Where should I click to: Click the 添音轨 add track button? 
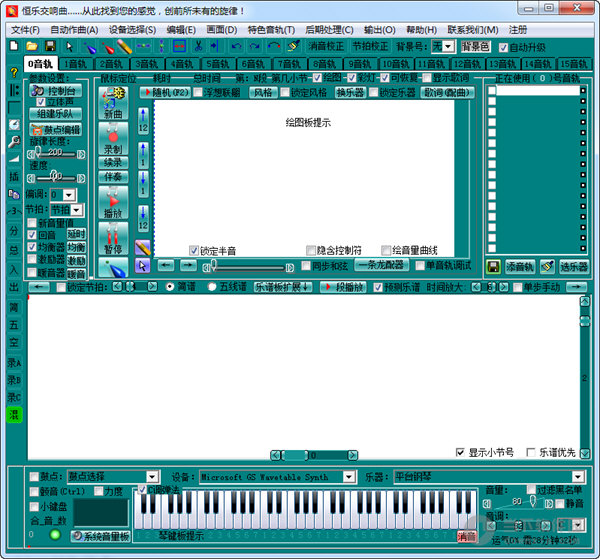520,267
